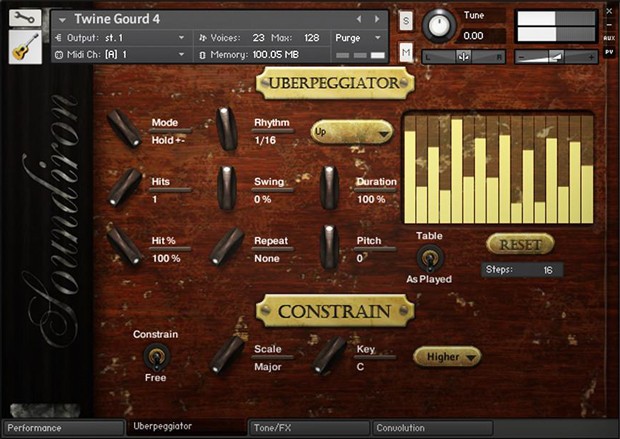This screenshot has height=439, width=620.
Task: Select the previous instrument with the left arrow
Action: tap(359, 19)
